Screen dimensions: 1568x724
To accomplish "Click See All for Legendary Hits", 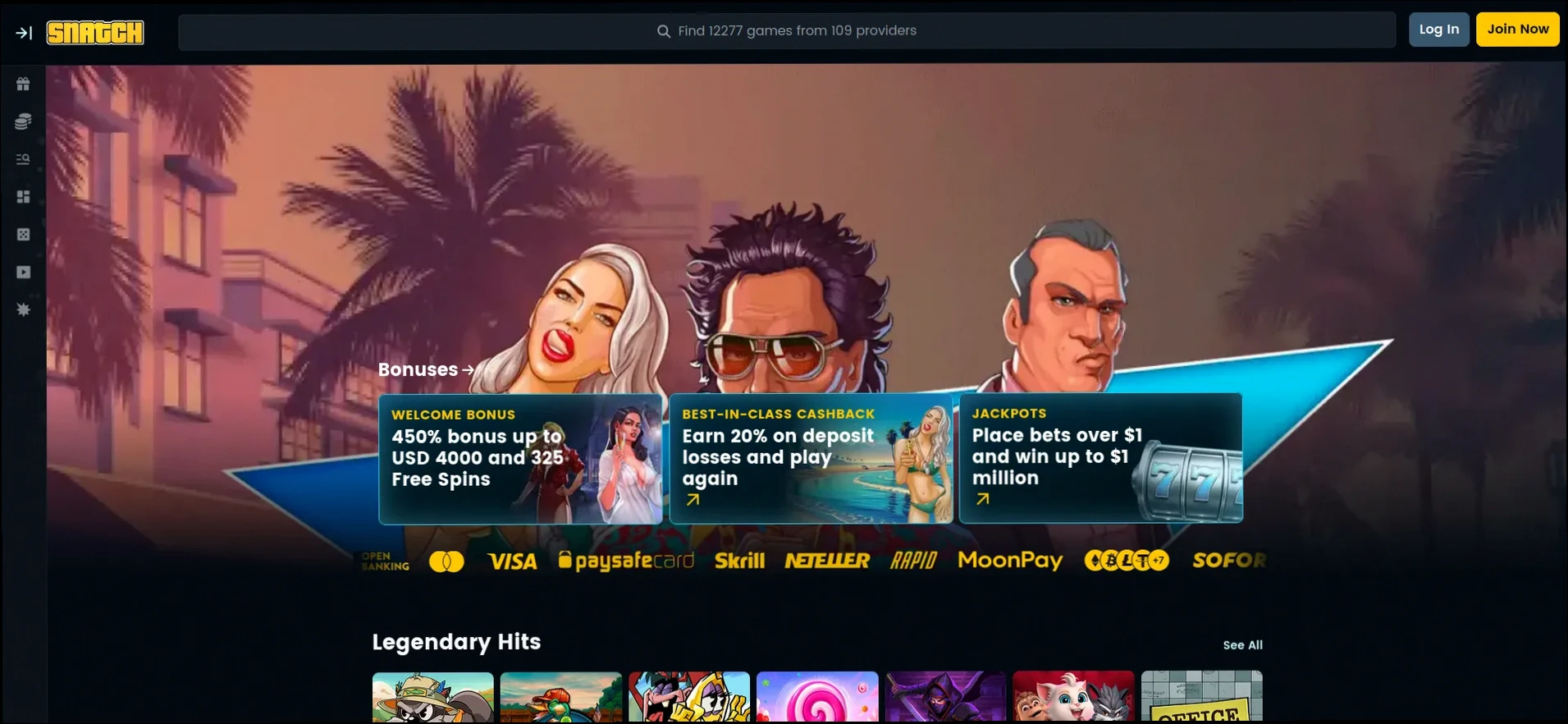I will (1242, 645).
